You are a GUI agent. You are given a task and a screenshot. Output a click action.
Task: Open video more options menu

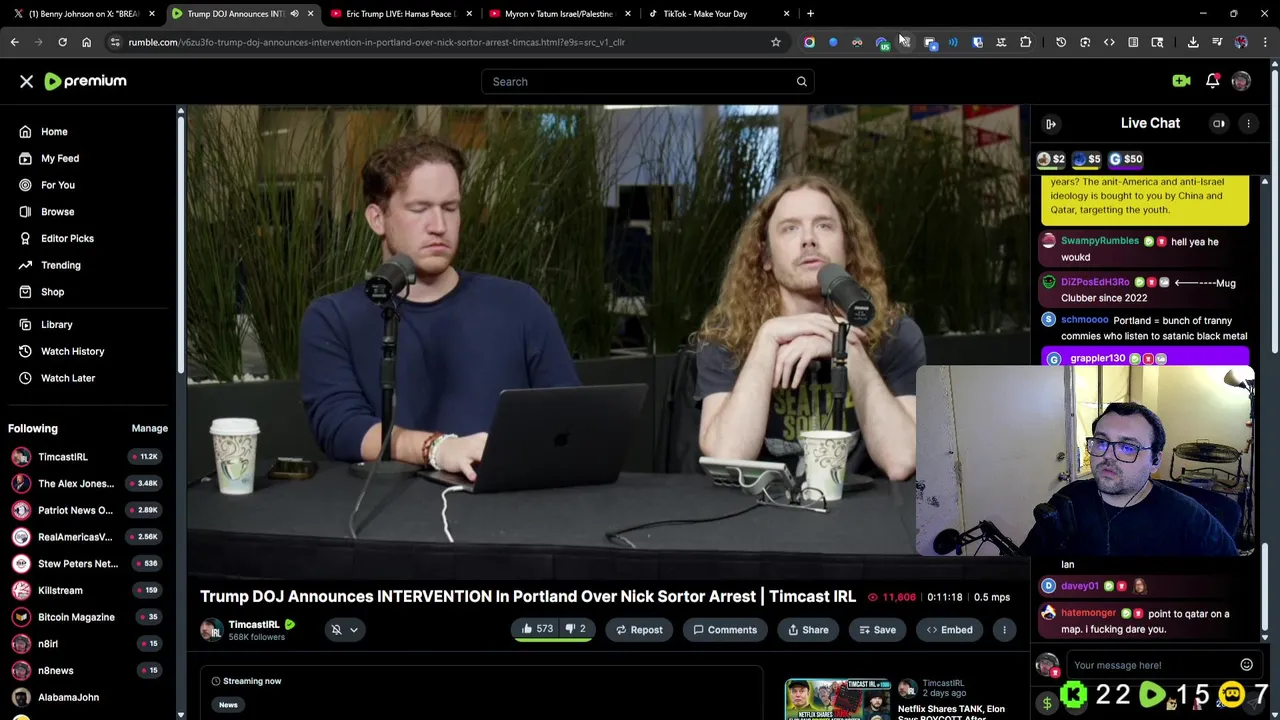[1004, 630]
